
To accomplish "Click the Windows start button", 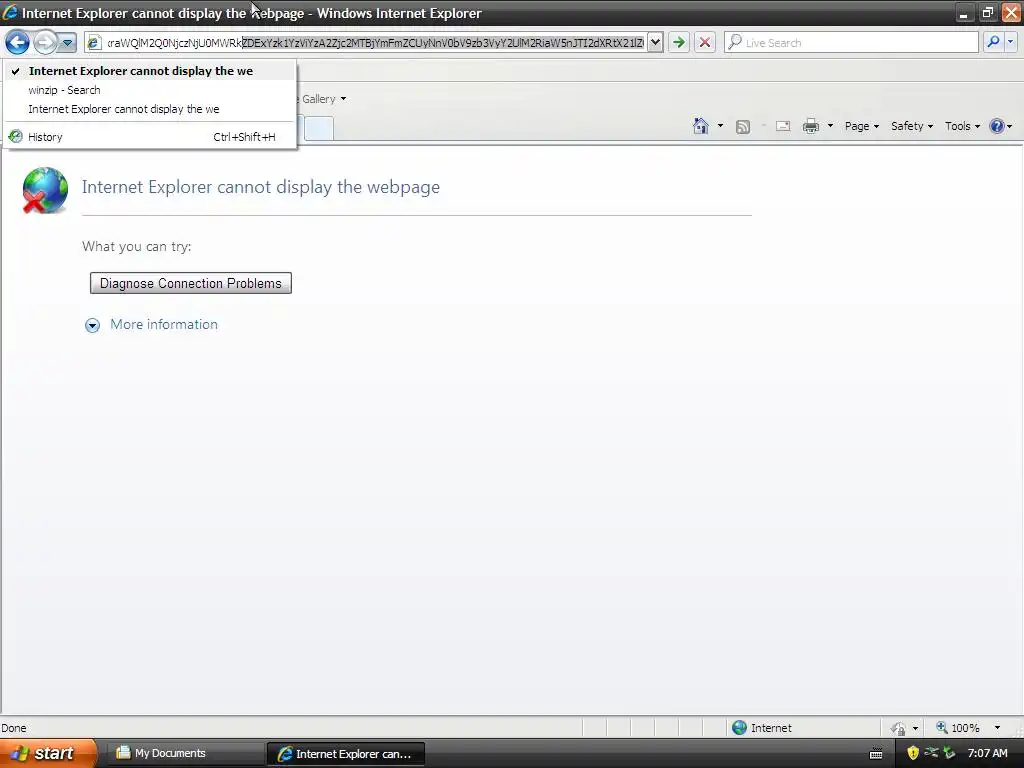I will [x=47, y=754].
